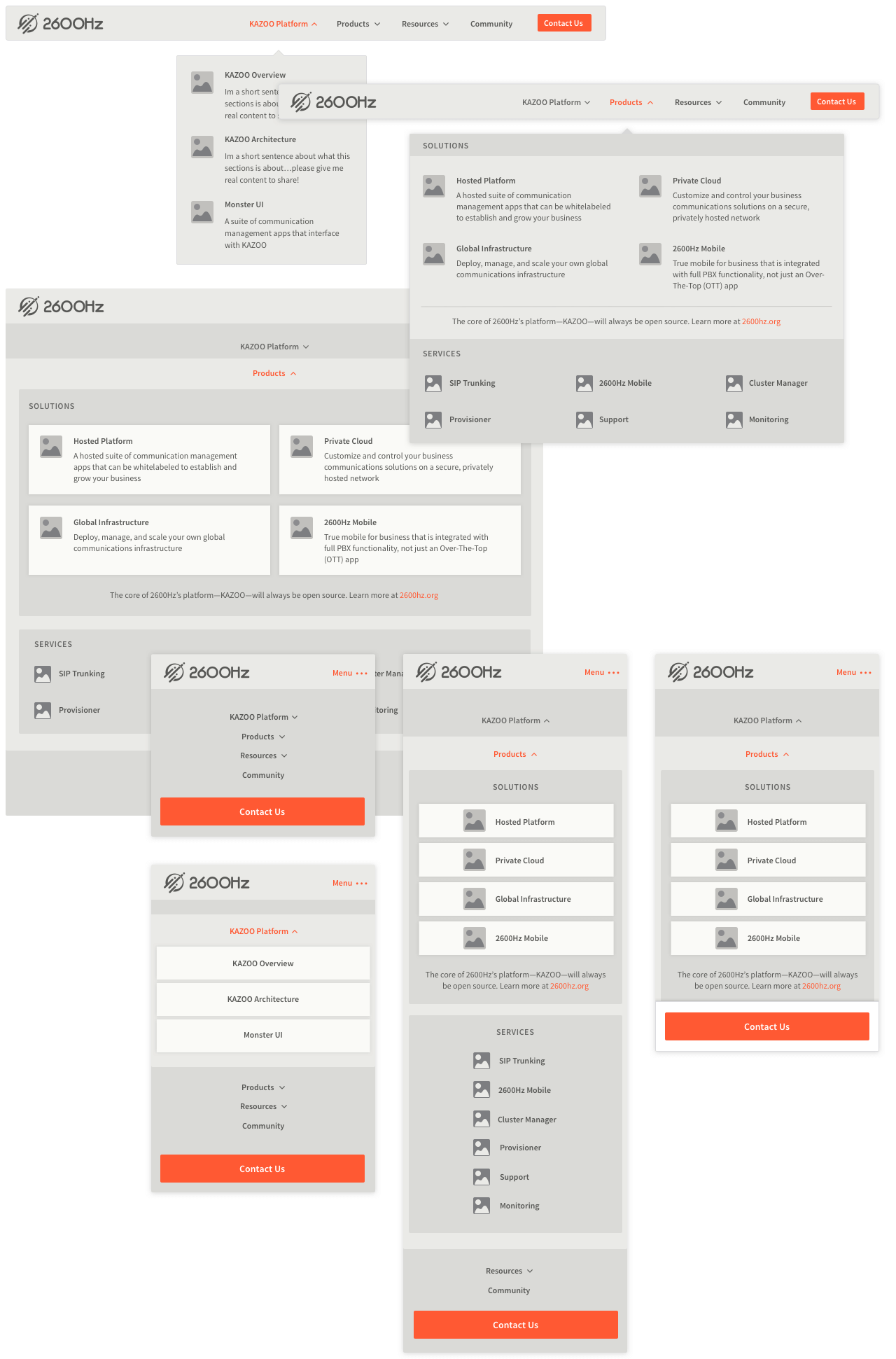Click Contact Us in desktop header above Solutions mega menu
Image resolution: width=896 pixels, height=1359 pixels.
click(836, 102)
